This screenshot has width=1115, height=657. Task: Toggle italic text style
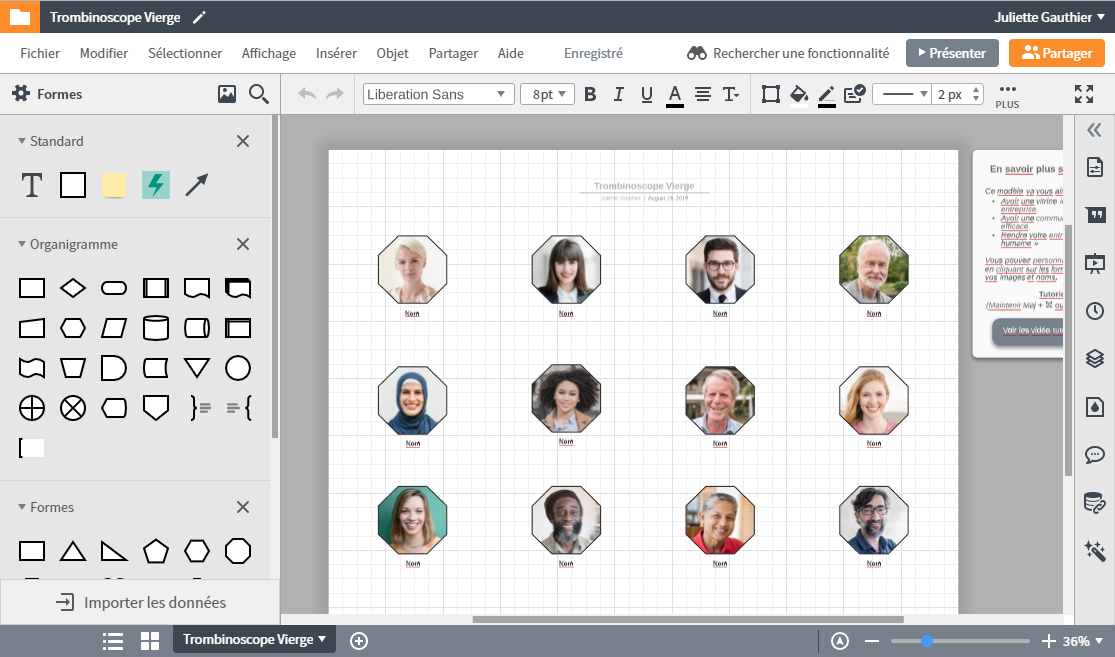618,94
